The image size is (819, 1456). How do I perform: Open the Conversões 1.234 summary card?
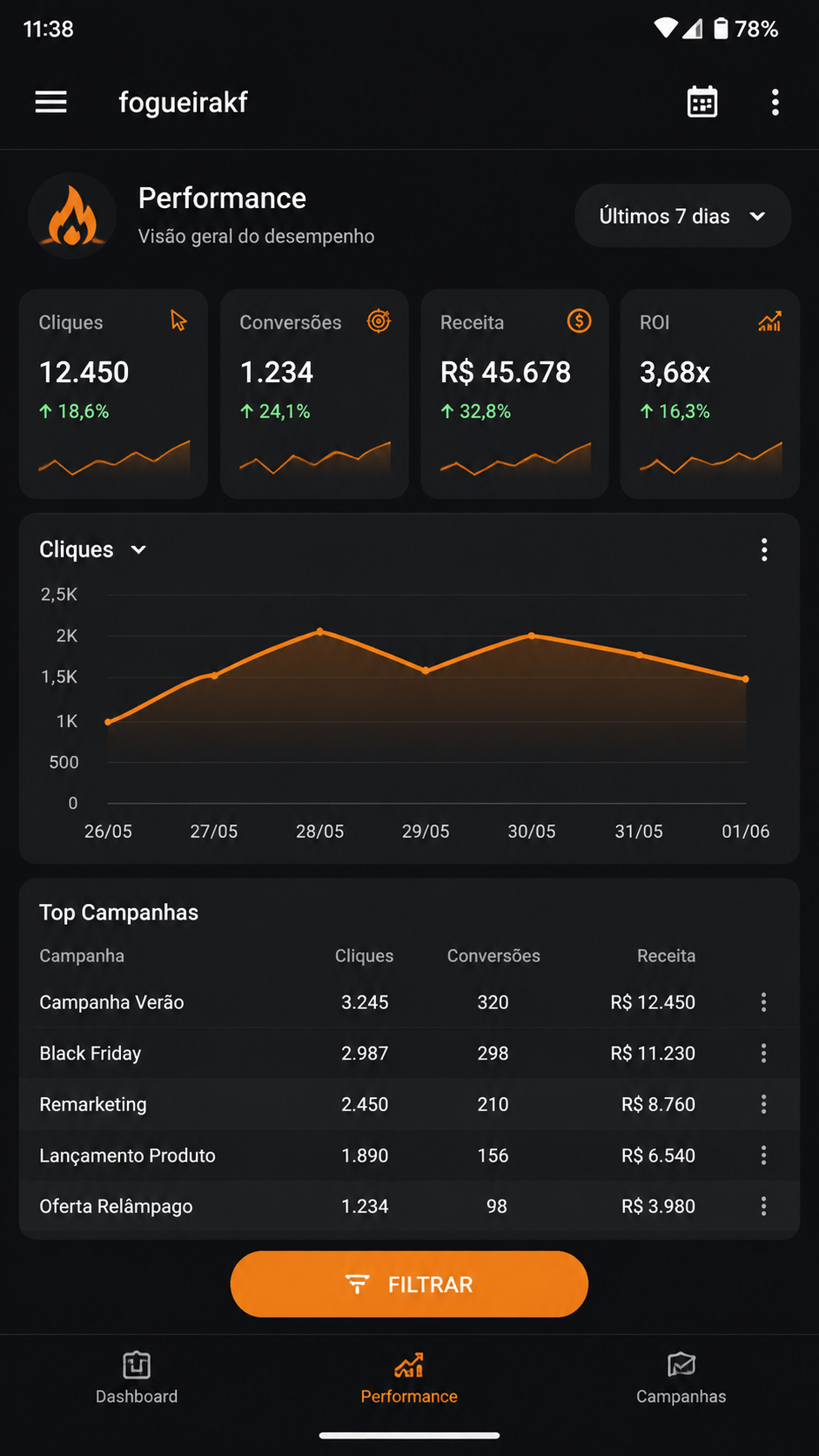pyautogui.click(x=314, y=394)
